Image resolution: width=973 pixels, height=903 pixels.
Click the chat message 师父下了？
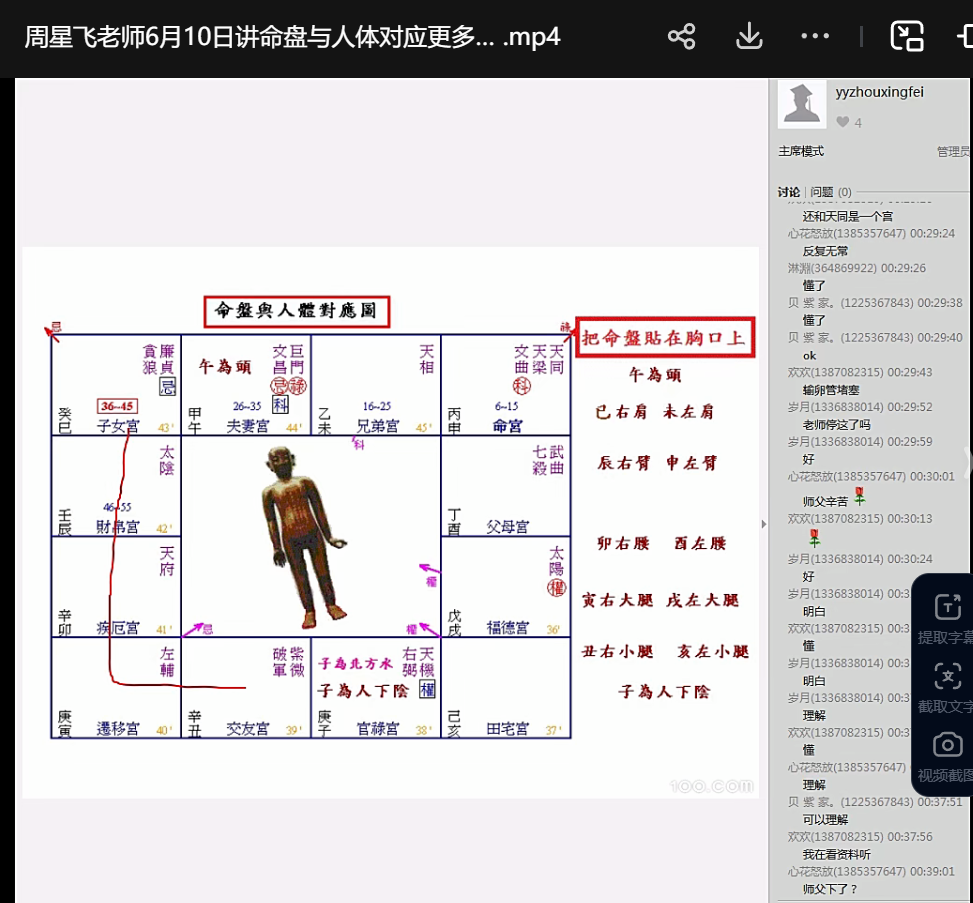click(830, 889)
